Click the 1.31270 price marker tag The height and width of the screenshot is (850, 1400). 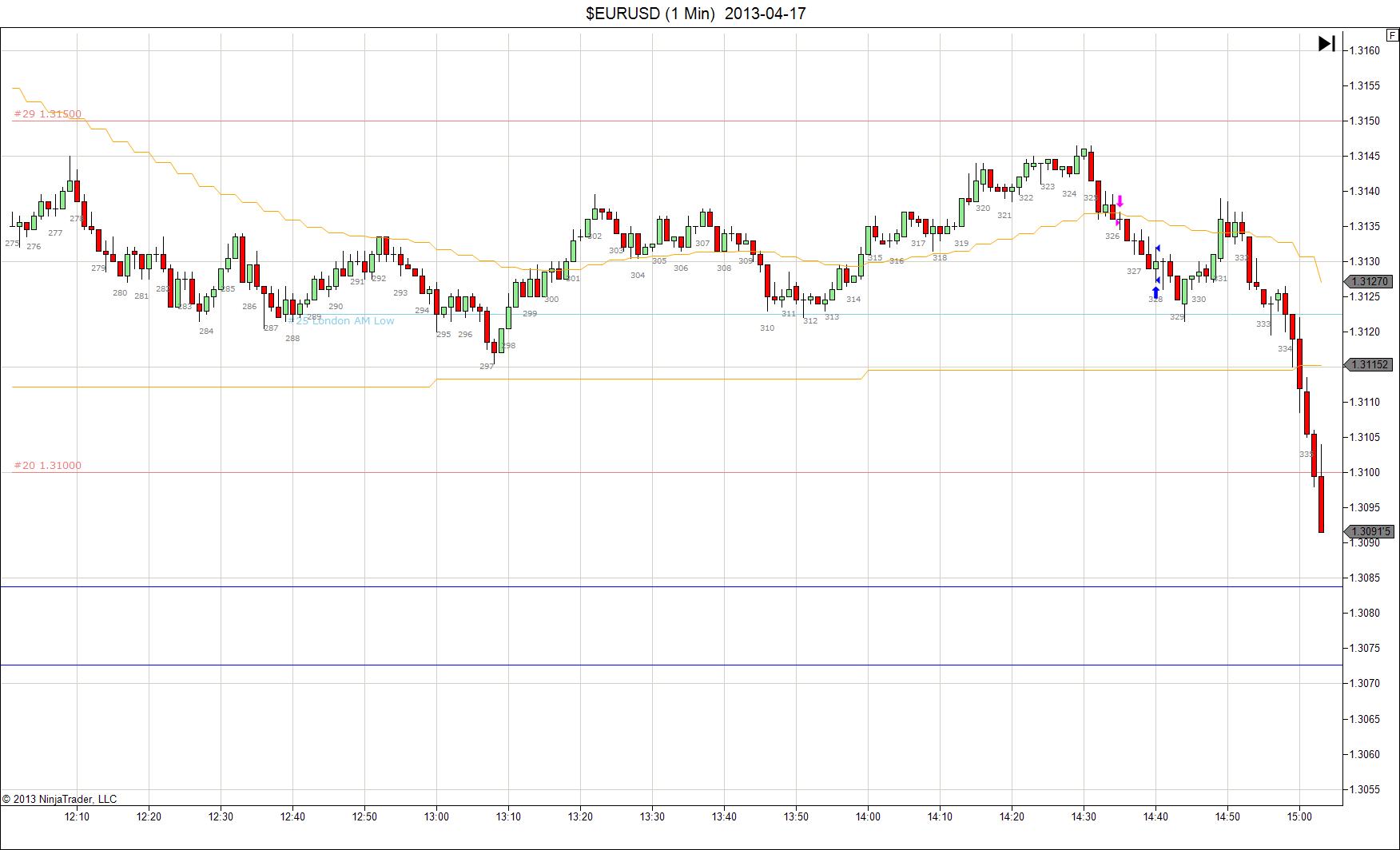pos(1370,281)
